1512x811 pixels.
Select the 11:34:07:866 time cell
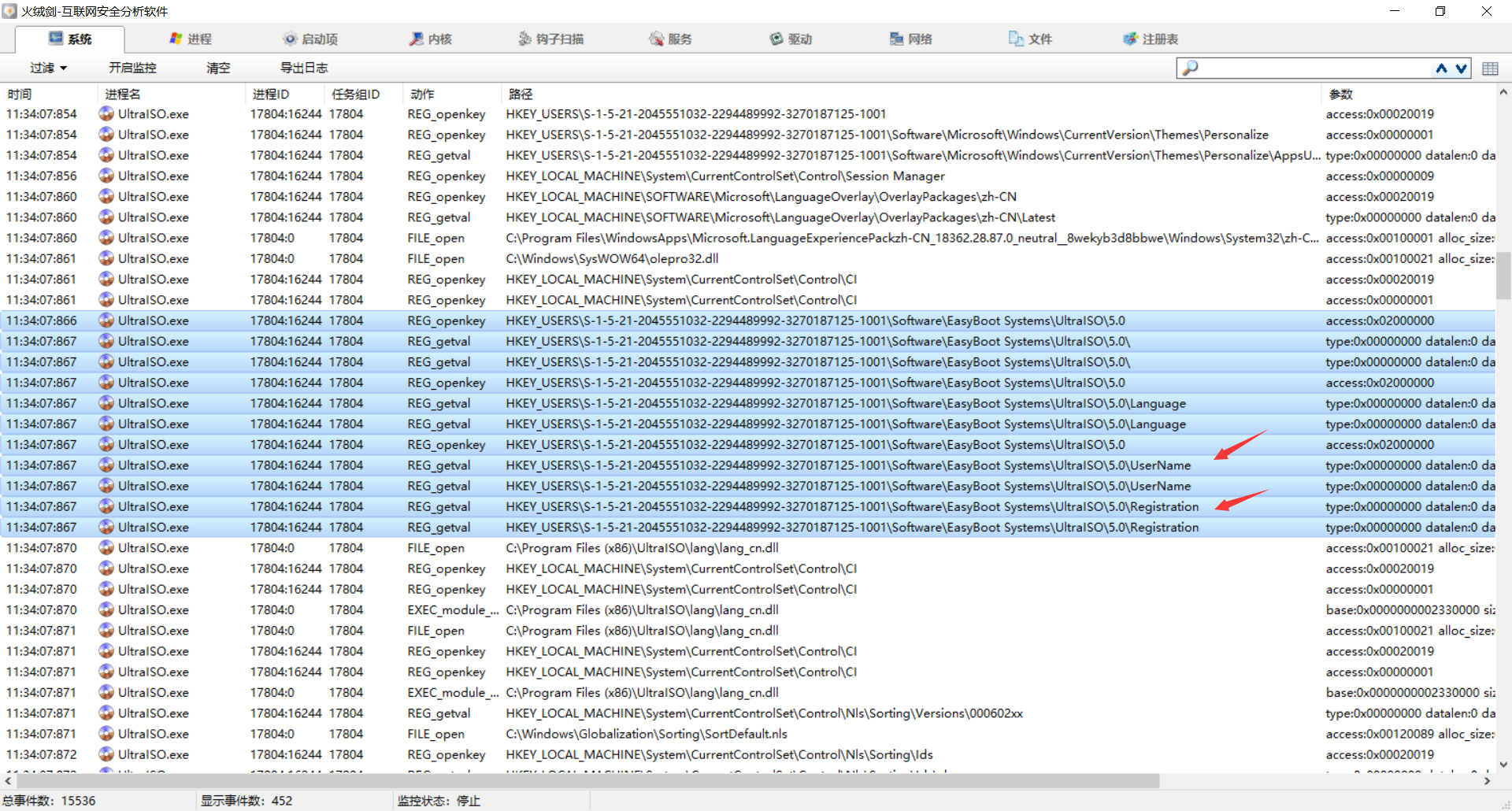click(x=42, y=320)
